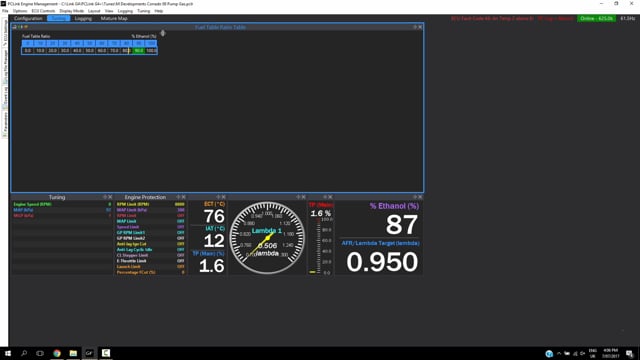This screenshot has height=360, width=640.
Task: Open the Logging menu in the menu bar
Action: [125, 11]
